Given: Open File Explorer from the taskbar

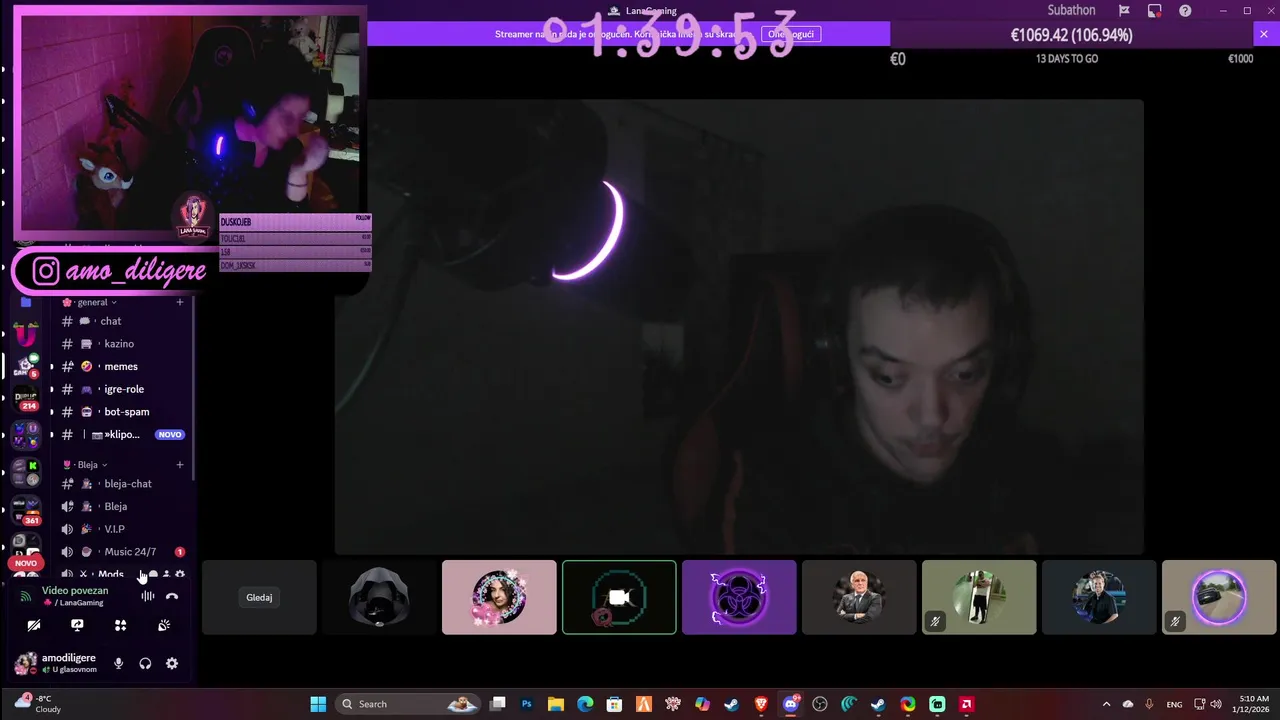Looking at the screenshot, I should pos(556,704).
